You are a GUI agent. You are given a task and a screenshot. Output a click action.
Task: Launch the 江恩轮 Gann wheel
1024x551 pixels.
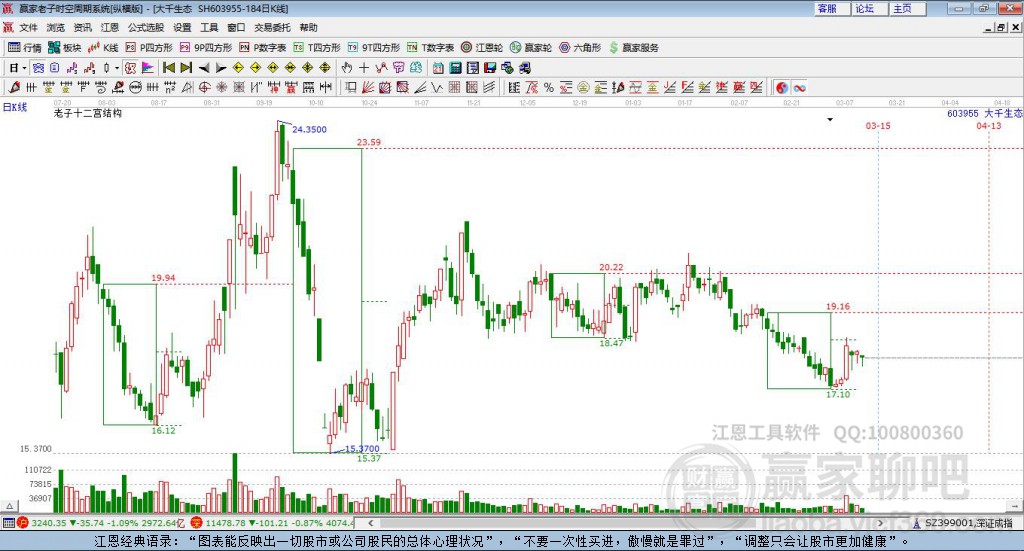[x=482, y=48]
